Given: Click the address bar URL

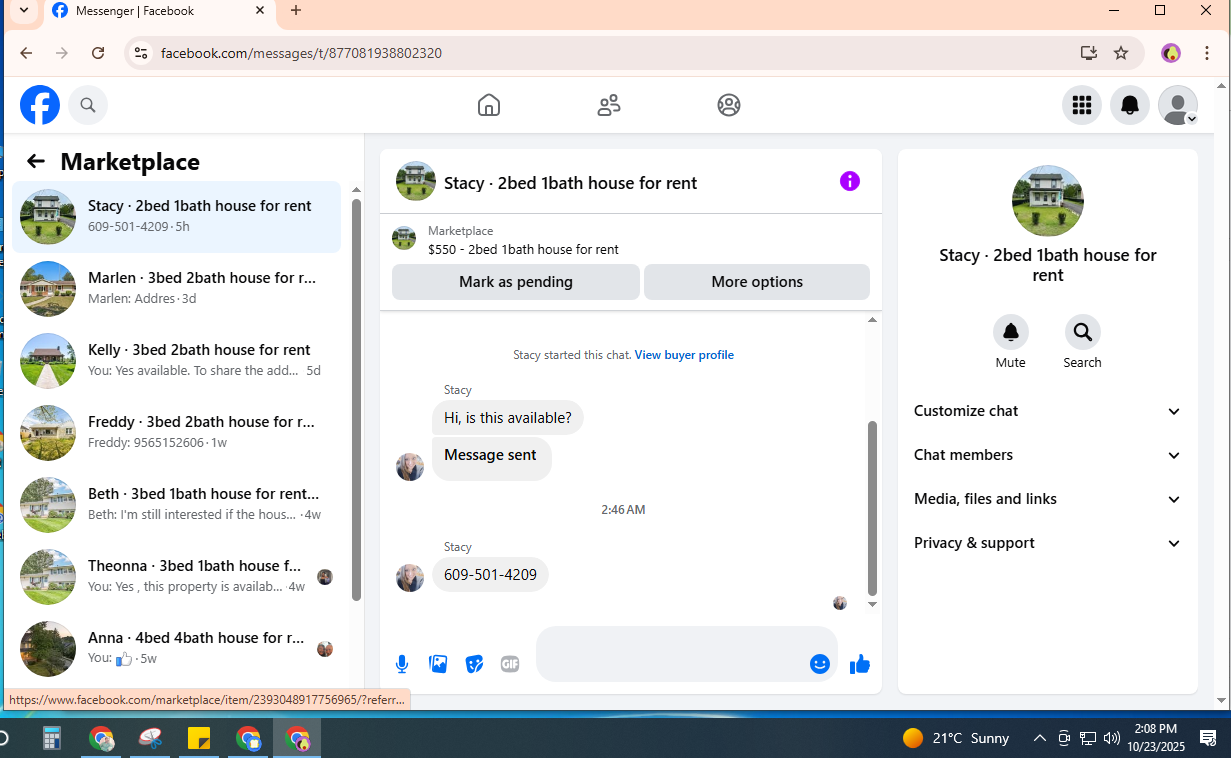Looking at the screenshot, I should (301, 53).
